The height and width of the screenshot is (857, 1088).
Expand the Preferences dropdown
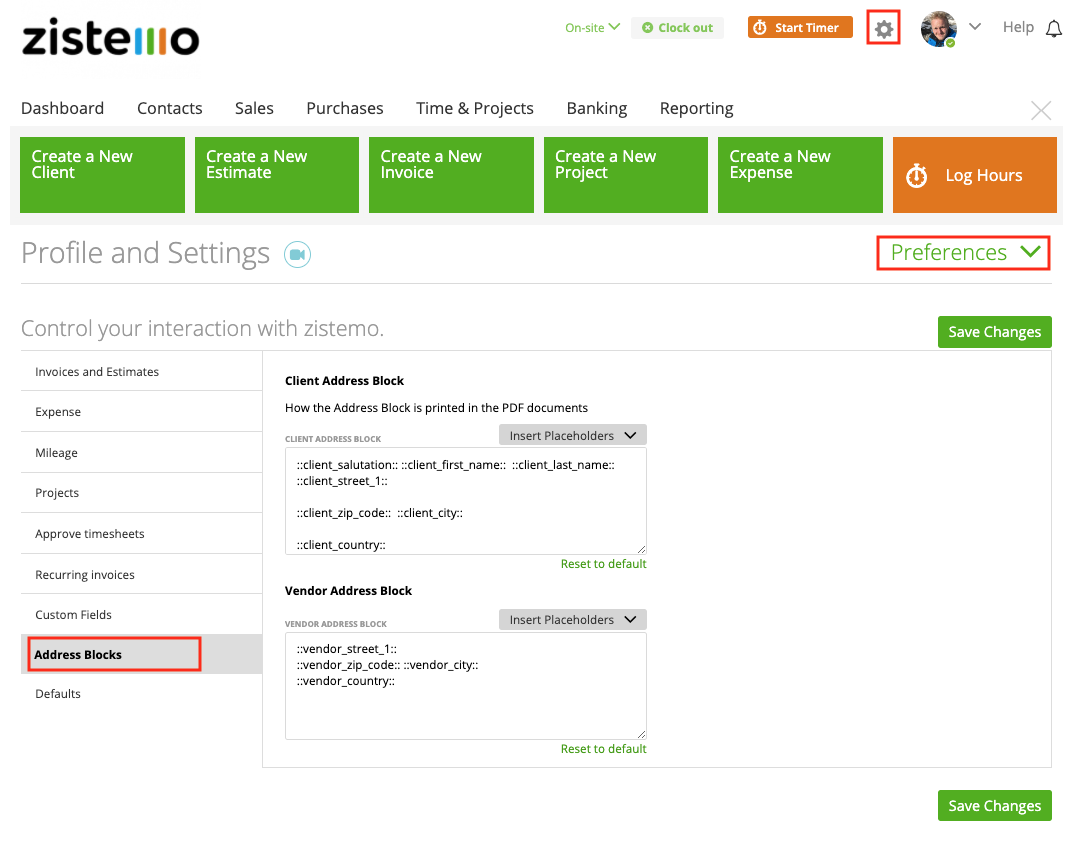tap(963, 253)
